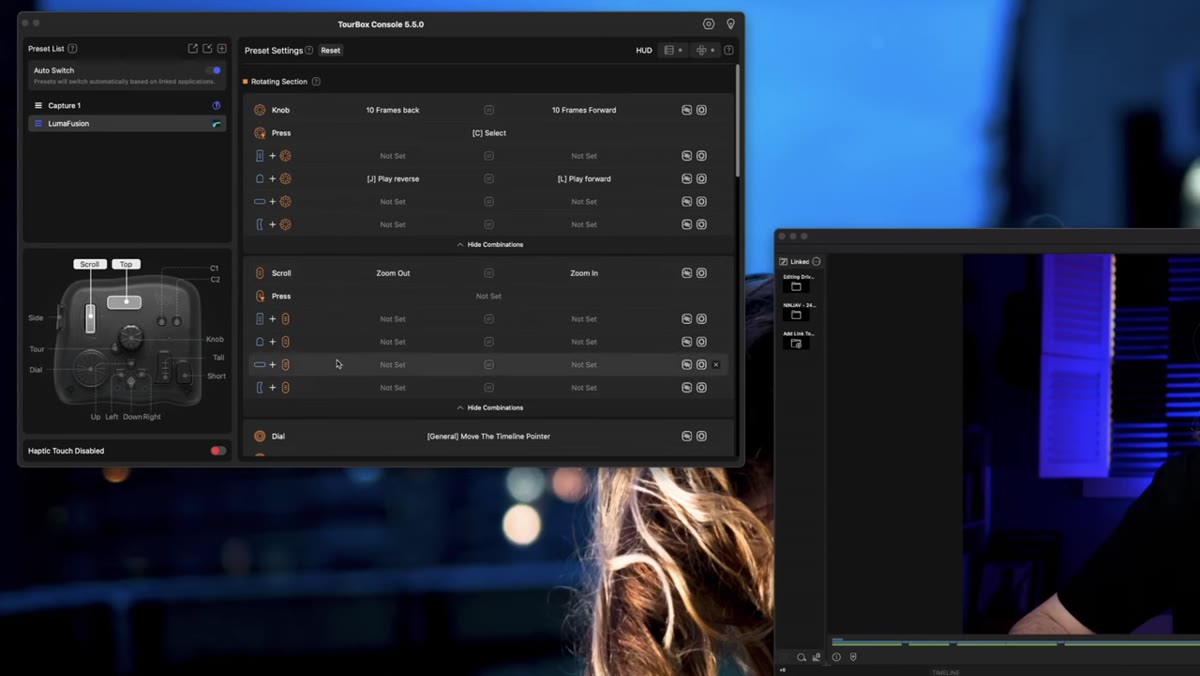Add a new preset with the plus icon
The image size is (1200, 676).
[x=221, y=48]
